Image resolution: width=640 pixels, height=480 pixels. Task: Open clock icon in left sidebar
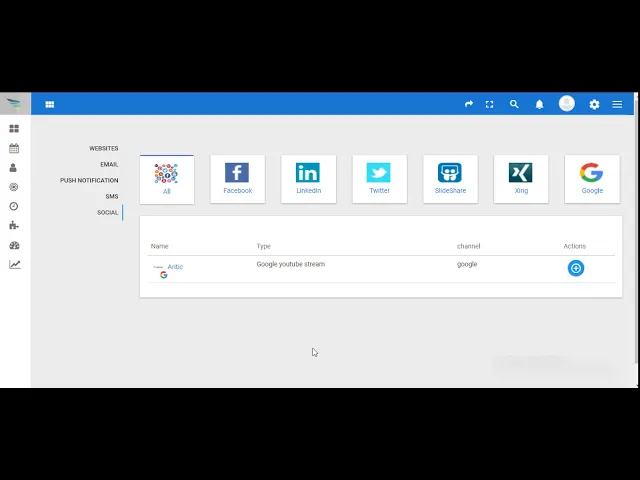pyautogui.click(x=13, y=206)
